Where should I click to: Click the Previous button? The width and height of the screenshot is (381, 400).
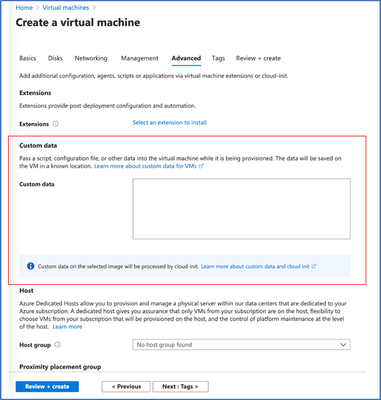coord(126,387)
